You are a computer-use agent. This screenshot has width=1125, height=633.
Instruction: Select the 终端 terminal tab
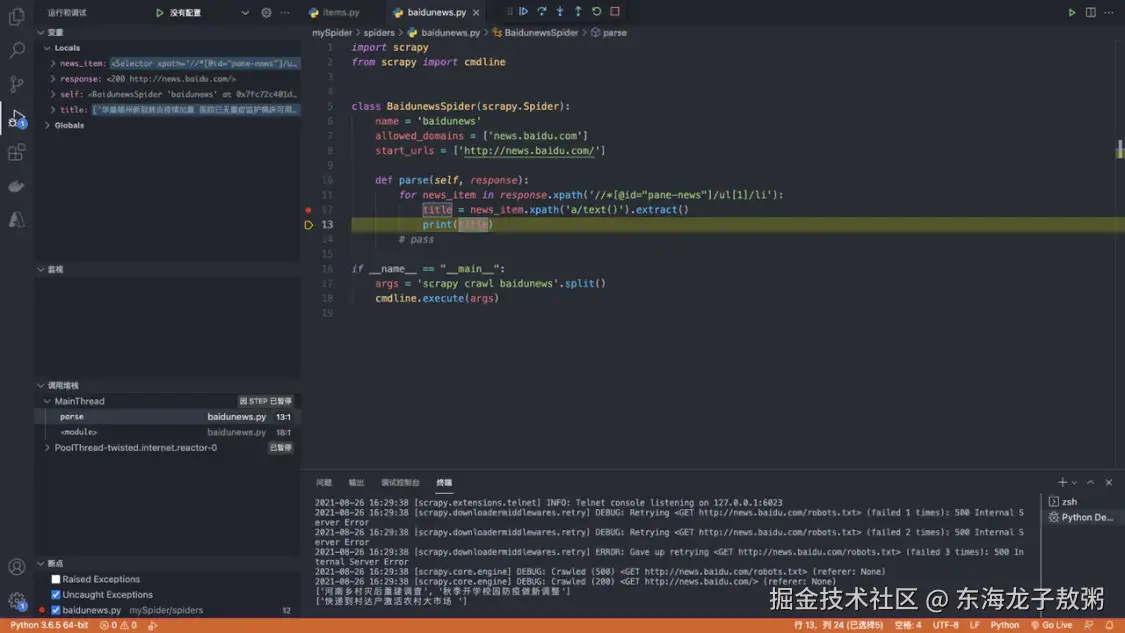click(x=444, y=482)
